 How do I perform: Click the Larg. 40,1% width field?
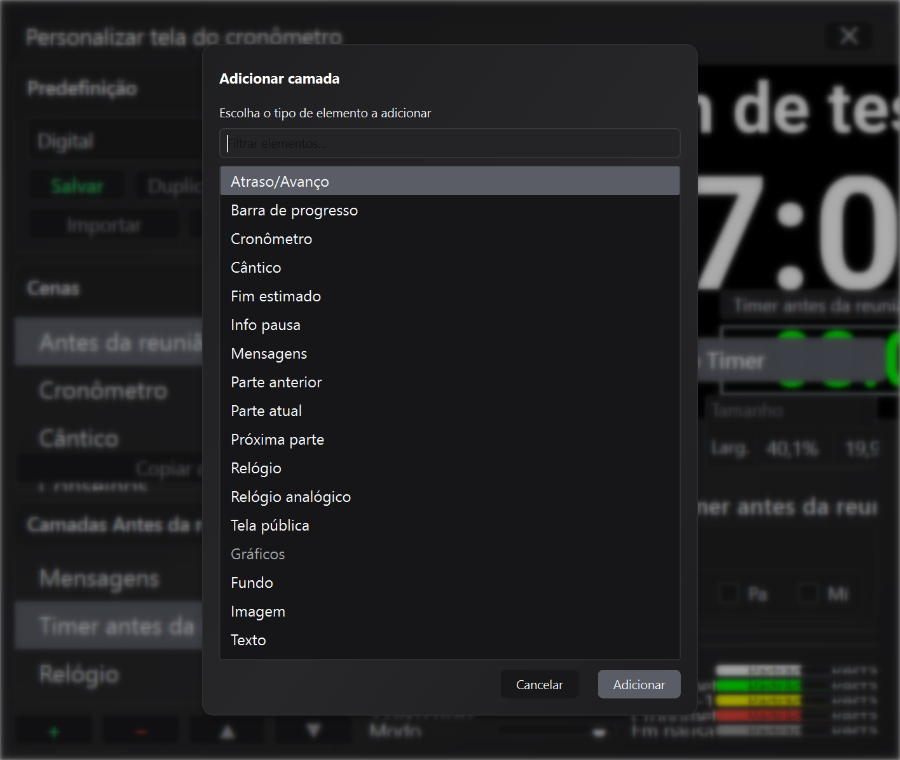click(x=792, y=448)
